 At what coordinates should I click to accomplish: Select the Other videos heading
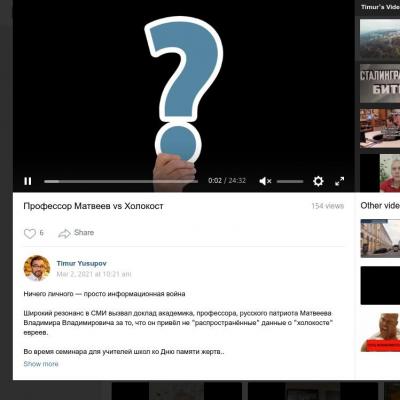click(380, 205)
